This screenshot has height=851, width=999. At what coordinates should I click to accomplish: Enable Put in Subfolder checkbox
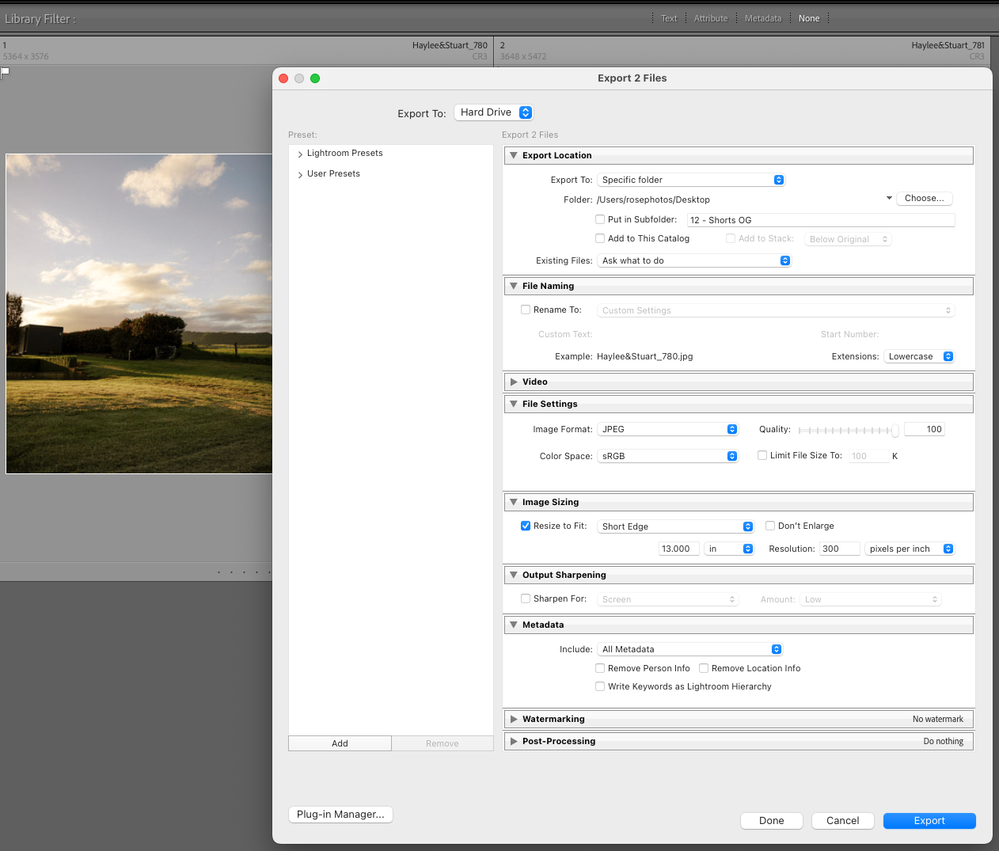(x=600, y=220)
